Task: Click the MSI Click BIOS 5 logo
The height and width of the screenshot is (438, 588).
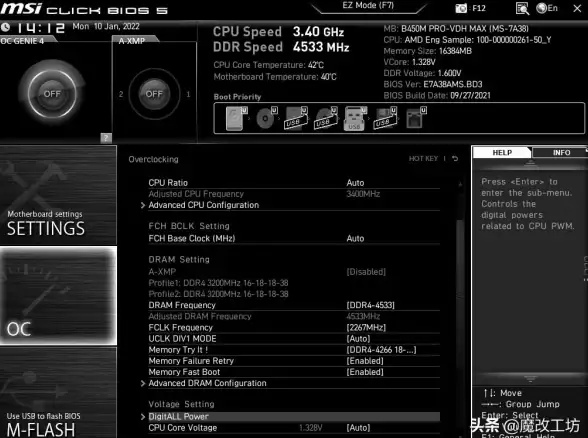Action: 84,8
